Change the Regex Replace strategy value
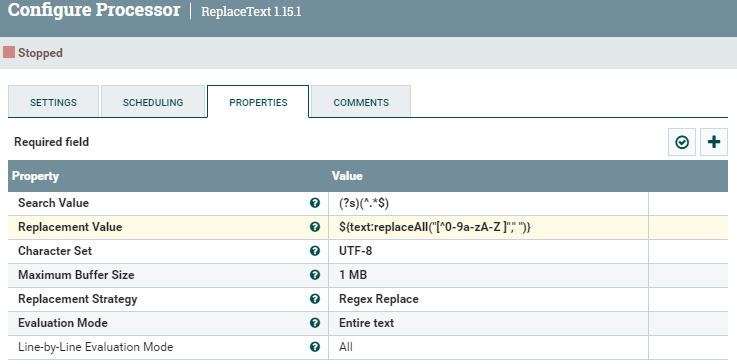This screenshot has width=737, height=364. (488, 299)
